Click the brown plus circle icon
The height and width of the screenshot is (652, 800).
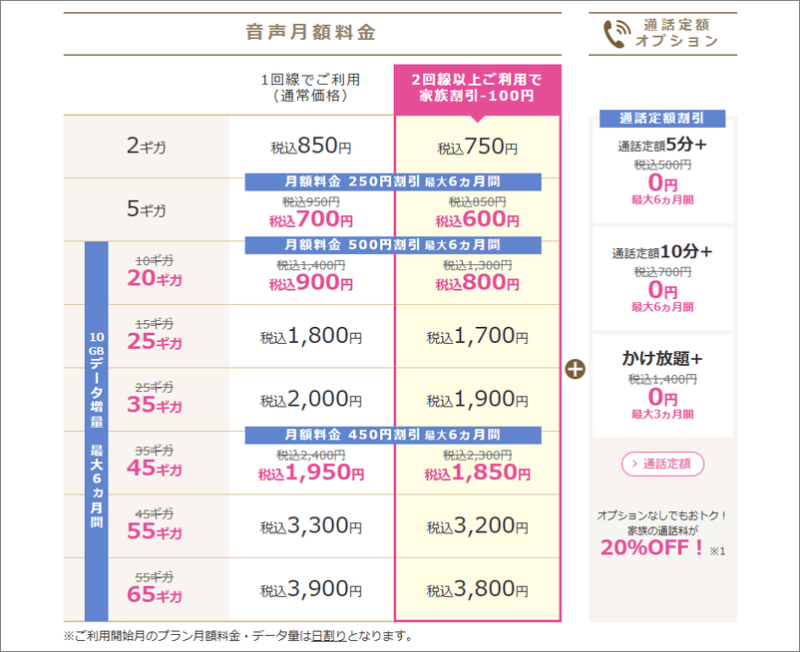pyautogui.click(x=575, y=367)
